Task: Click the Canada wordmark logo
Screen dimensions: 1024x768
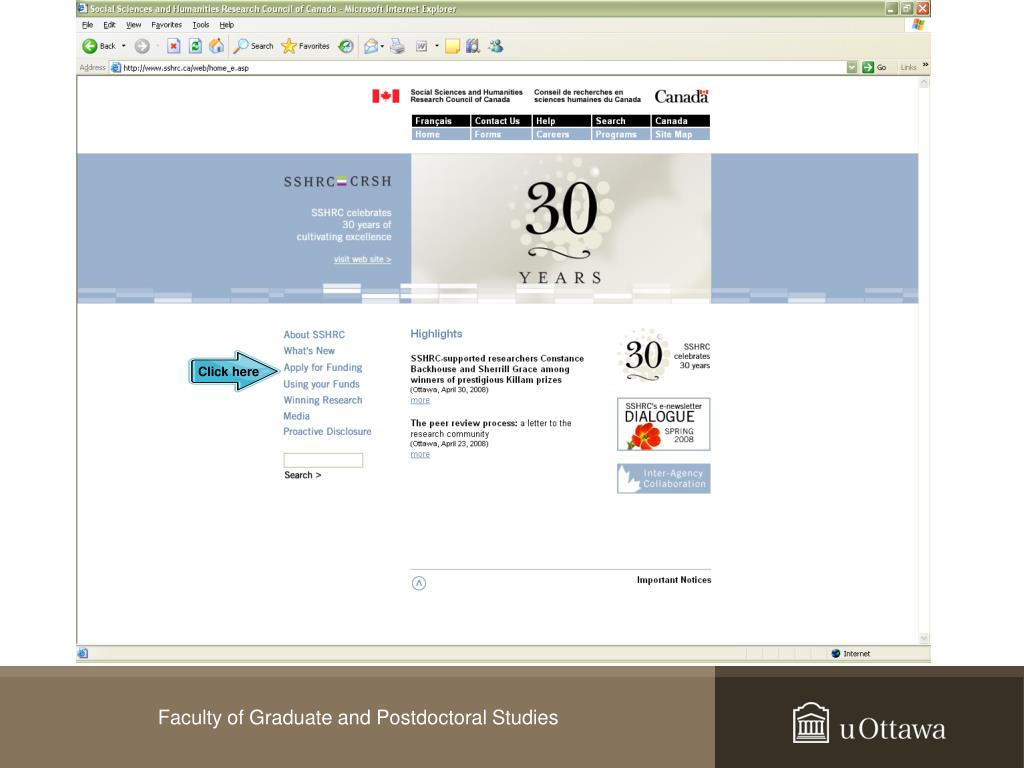Action: click(681, 97)
